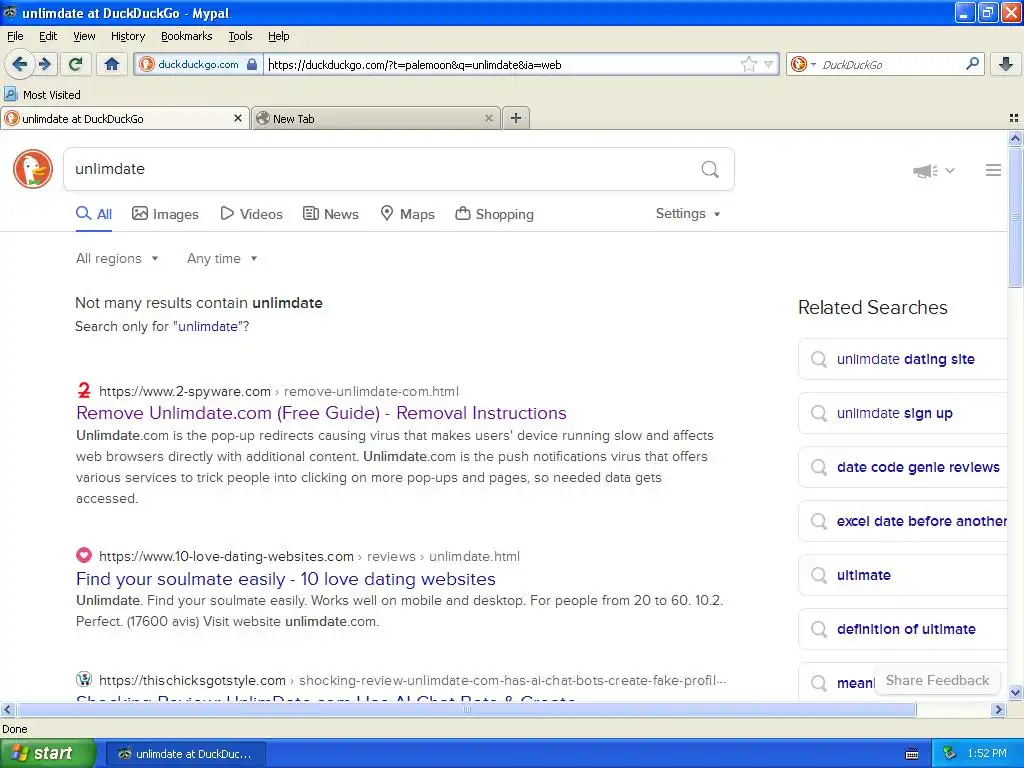Screen dimensions: 1024x768
Task: Open the Windows start menu
Action: (48, 754)
